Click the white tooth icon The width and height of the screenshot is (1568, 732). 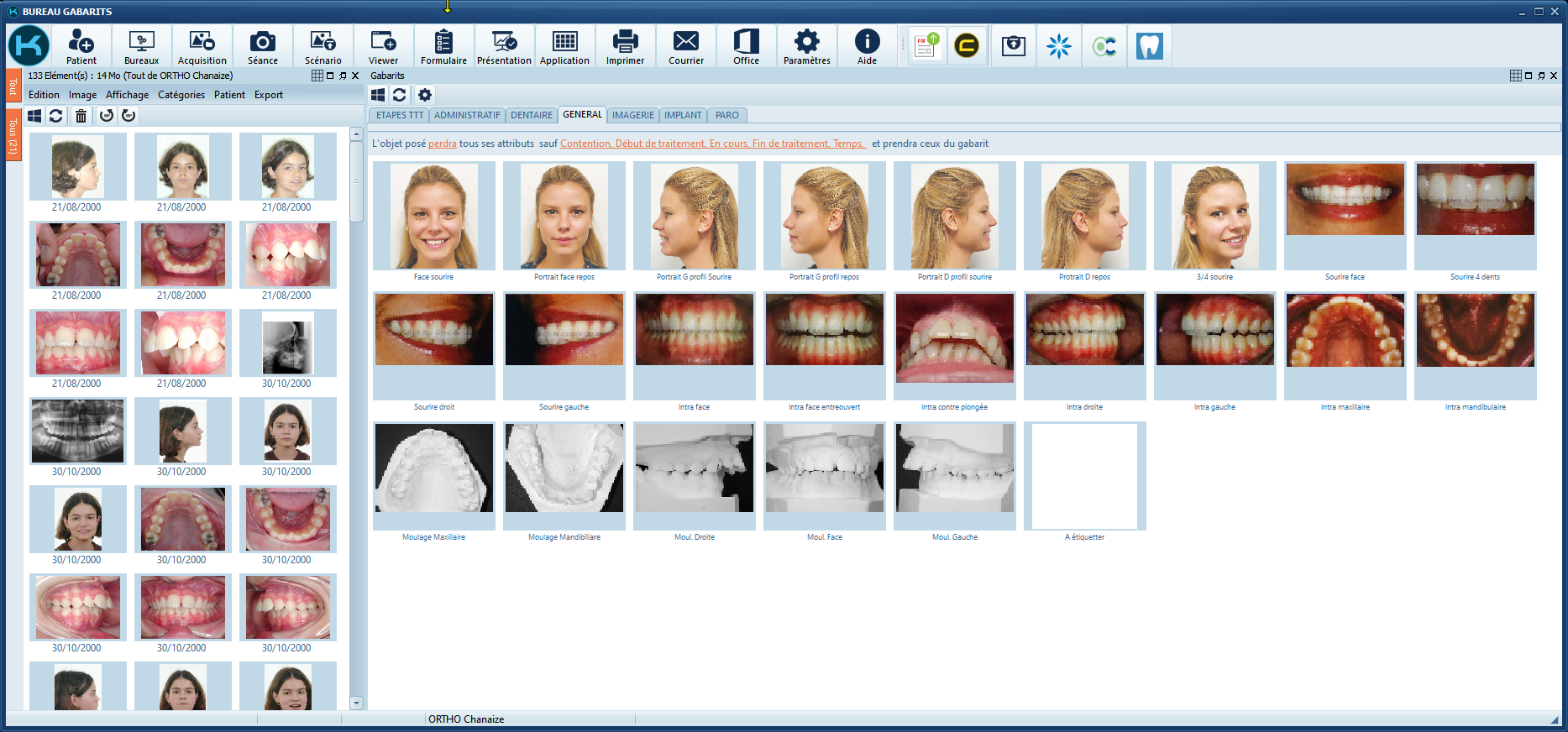(1149, 46)
